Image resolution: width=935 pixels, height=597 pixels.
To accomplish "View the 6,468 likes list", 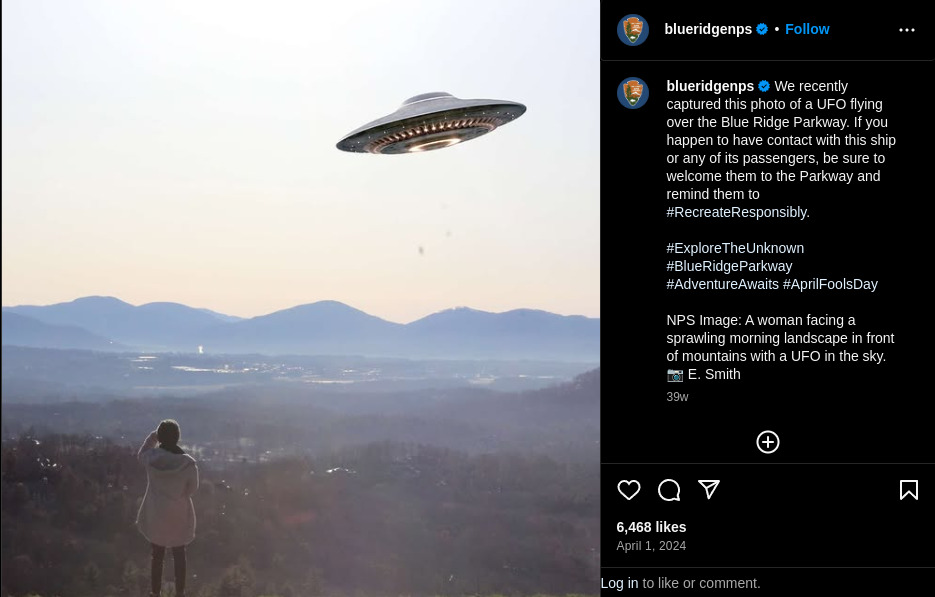I will click(x=651, y=527).
